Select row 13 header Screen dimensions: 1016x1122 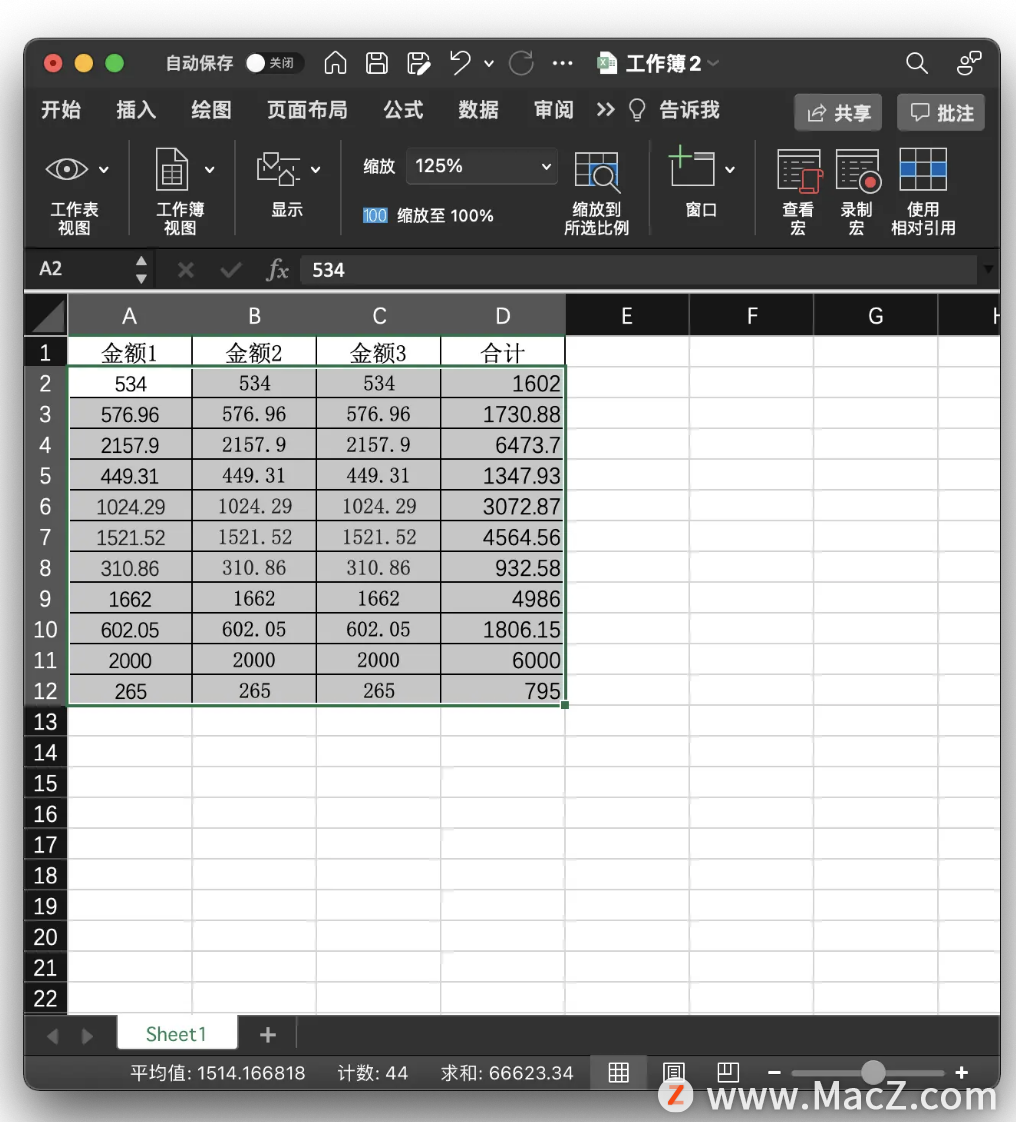click(x=45, y=721)
